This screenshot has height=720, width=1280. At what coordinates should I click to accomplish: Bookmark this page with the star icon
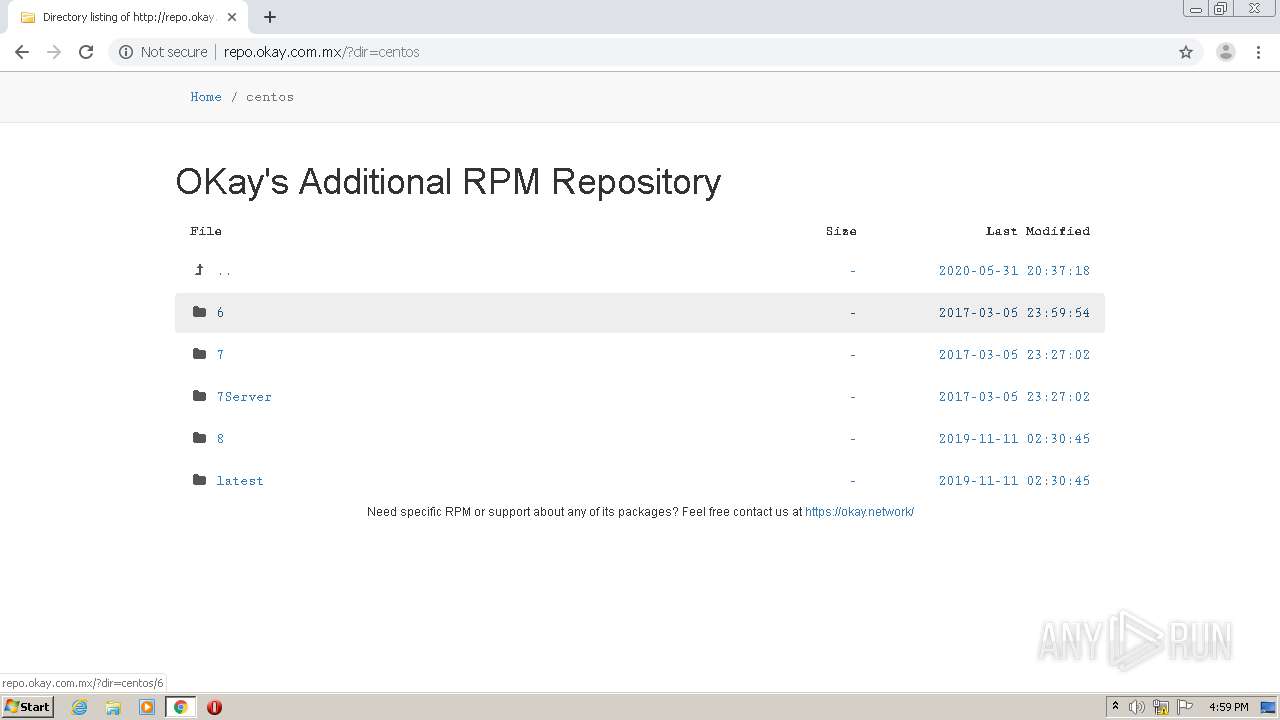click(x=1186, y=52)
